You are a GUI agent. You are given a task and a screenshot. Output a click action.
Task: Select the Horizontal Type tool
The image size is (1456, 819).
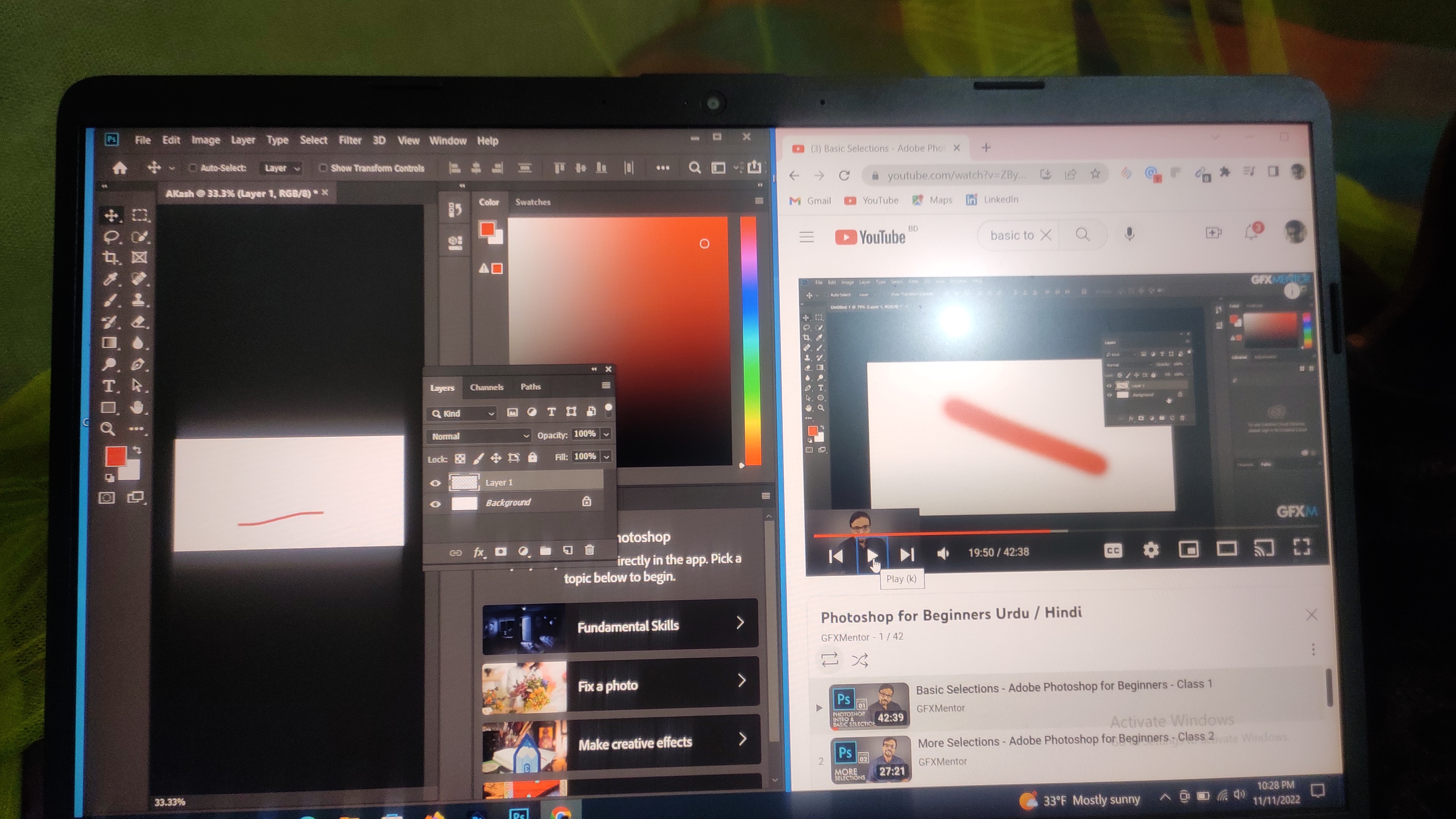tap(109, 386)
